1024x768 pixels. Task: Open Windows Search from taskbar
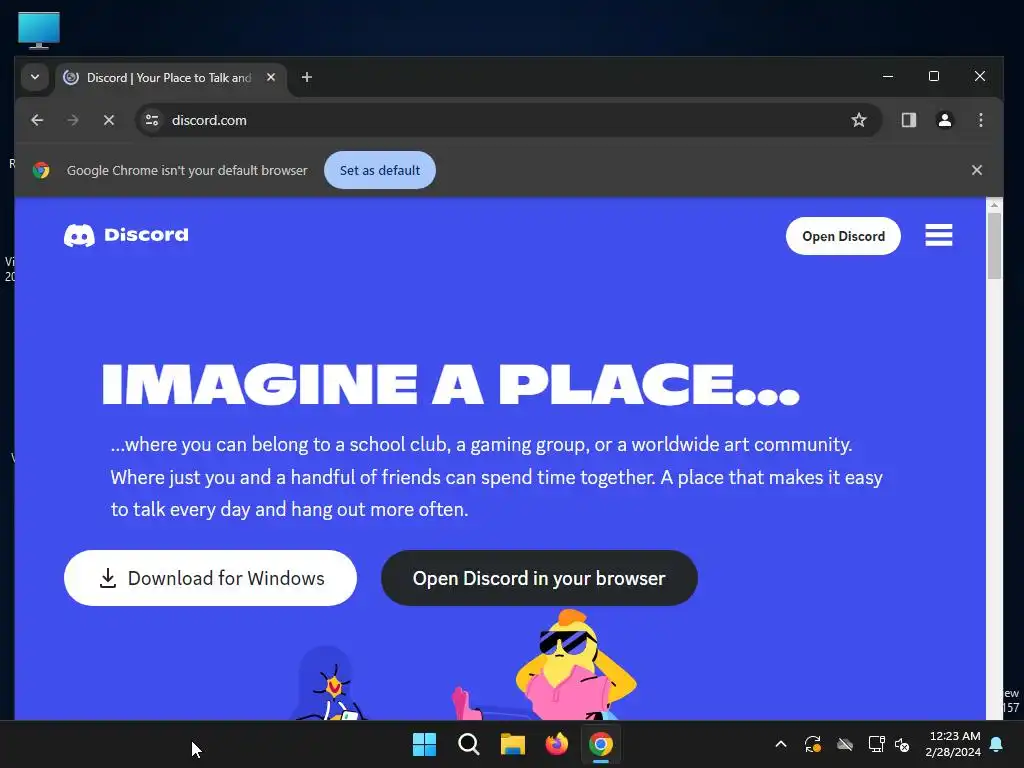[x=468, y=744]
